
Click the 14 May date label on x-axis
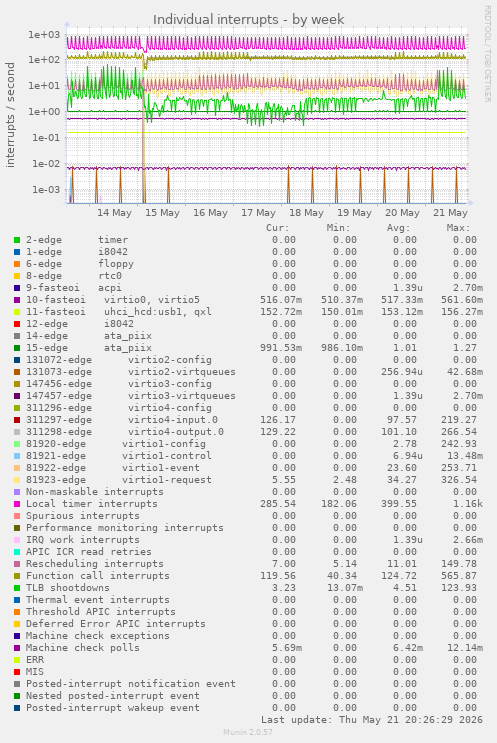(x=114, y=213)
